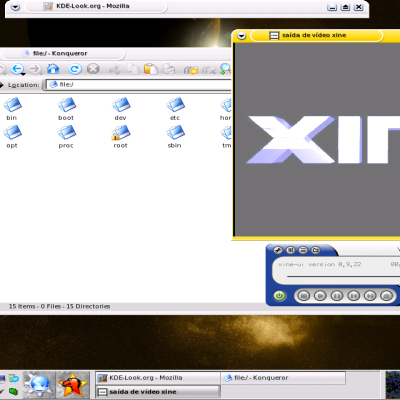Pause playback in xine panel
400x400 pixels.
tap(337, 296)
